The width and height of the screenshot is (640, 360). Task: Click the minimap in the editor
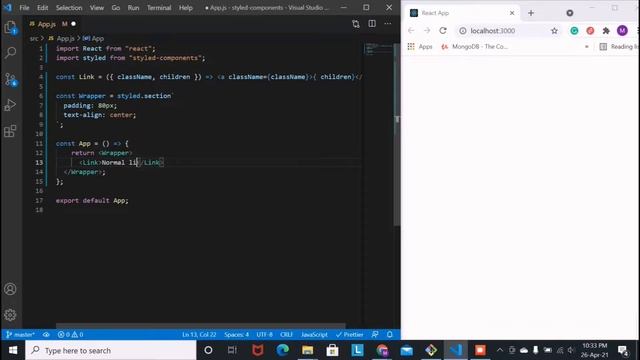click(x=378, y=49)
